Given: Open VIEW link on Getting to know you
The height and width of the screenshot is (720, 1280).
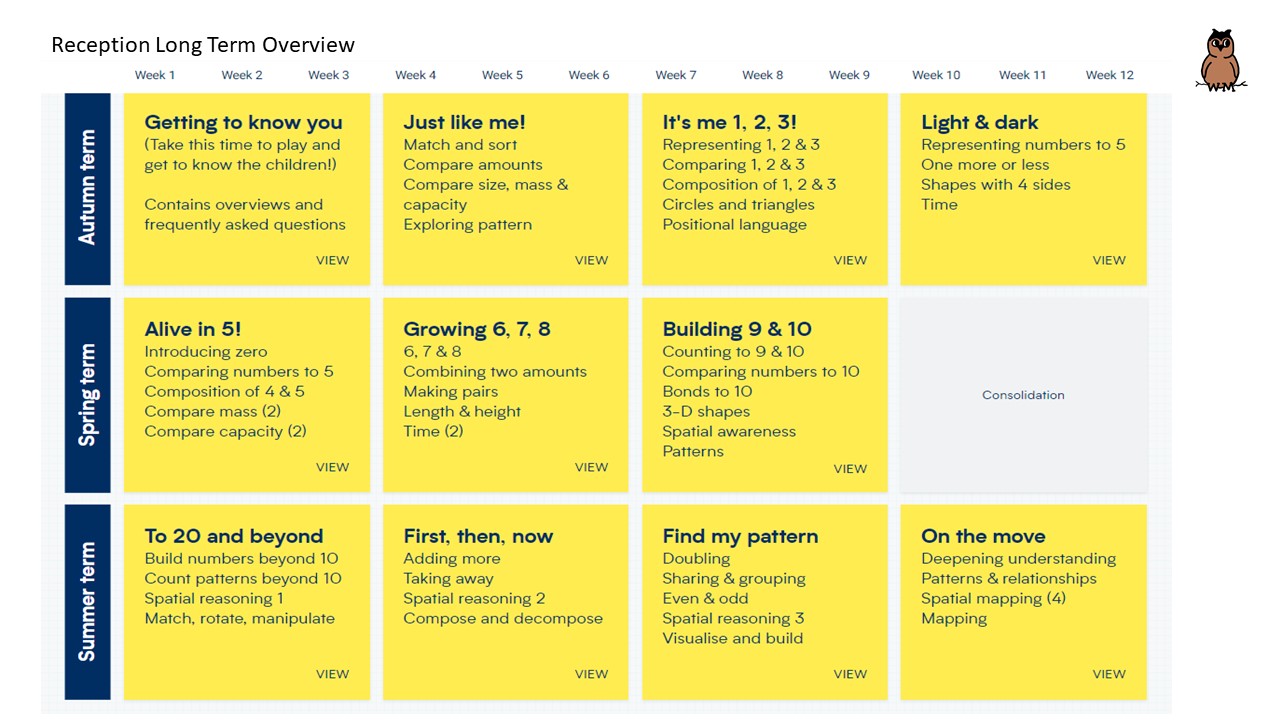Looking at the screenshot, I should [332, 260].
